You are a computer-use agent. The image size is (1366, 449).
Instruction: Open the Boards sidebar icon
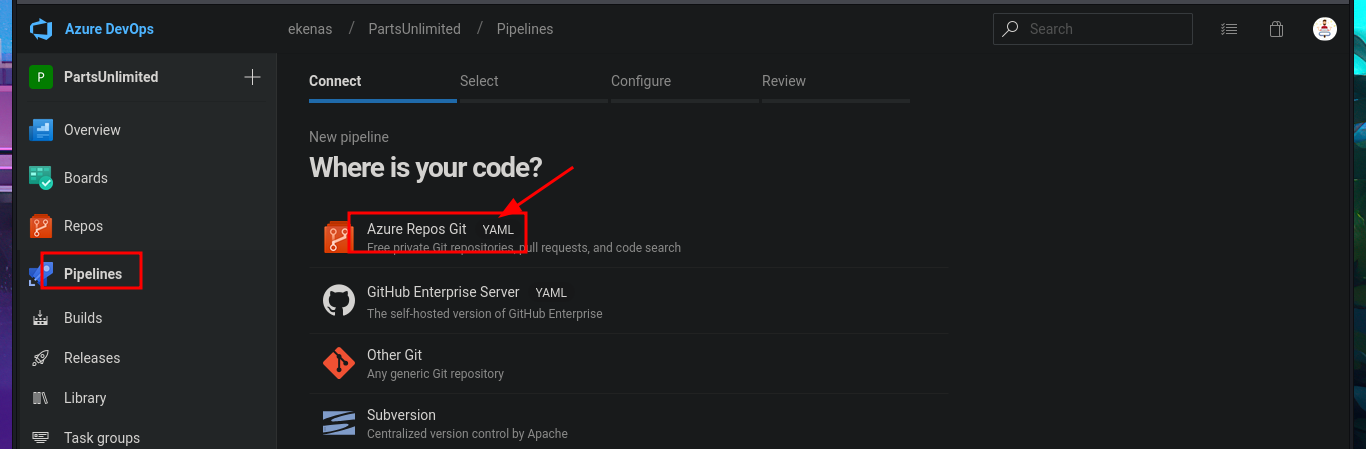point(41,178)
